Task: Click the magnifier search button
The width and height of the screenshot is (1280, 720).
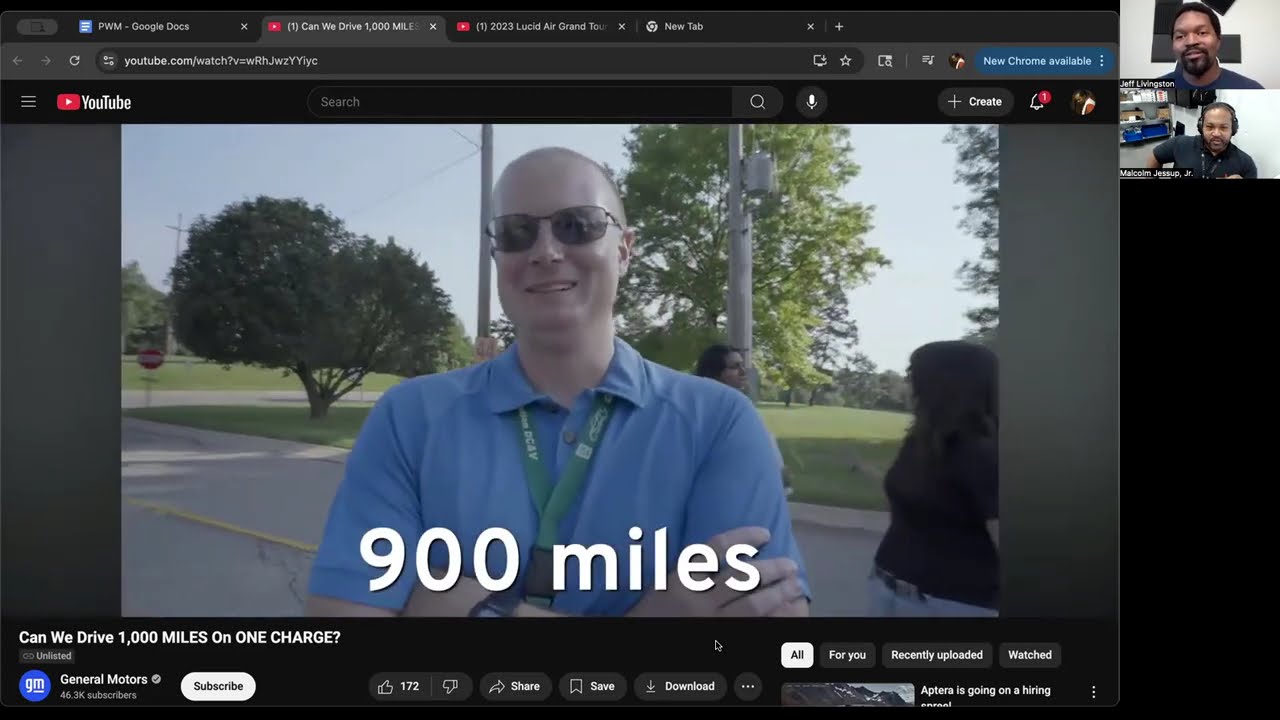Action: [757, 102]
